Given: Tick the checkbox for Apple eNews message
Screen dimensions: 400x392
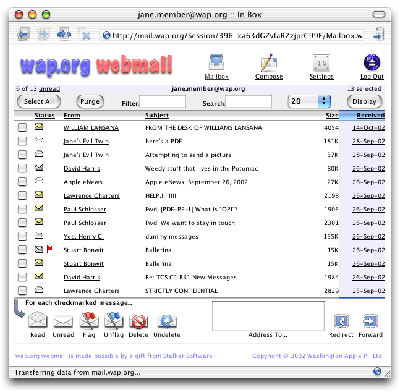Looking at the screenshot, I should tap(22, 182).
